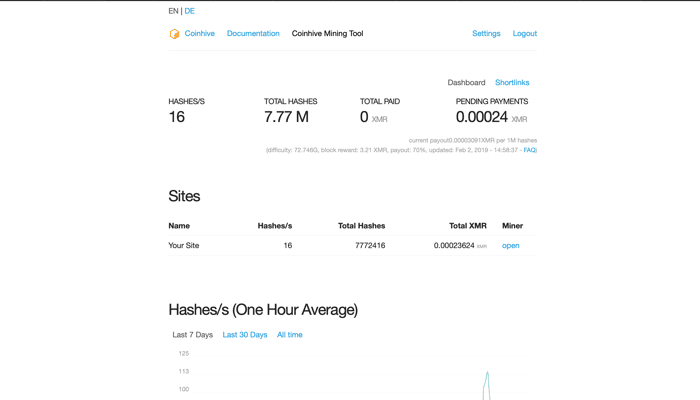Click the current payout per 1M hashes text
The height and width of the screenshot is (400, 700).
click(x=473, y=141)
